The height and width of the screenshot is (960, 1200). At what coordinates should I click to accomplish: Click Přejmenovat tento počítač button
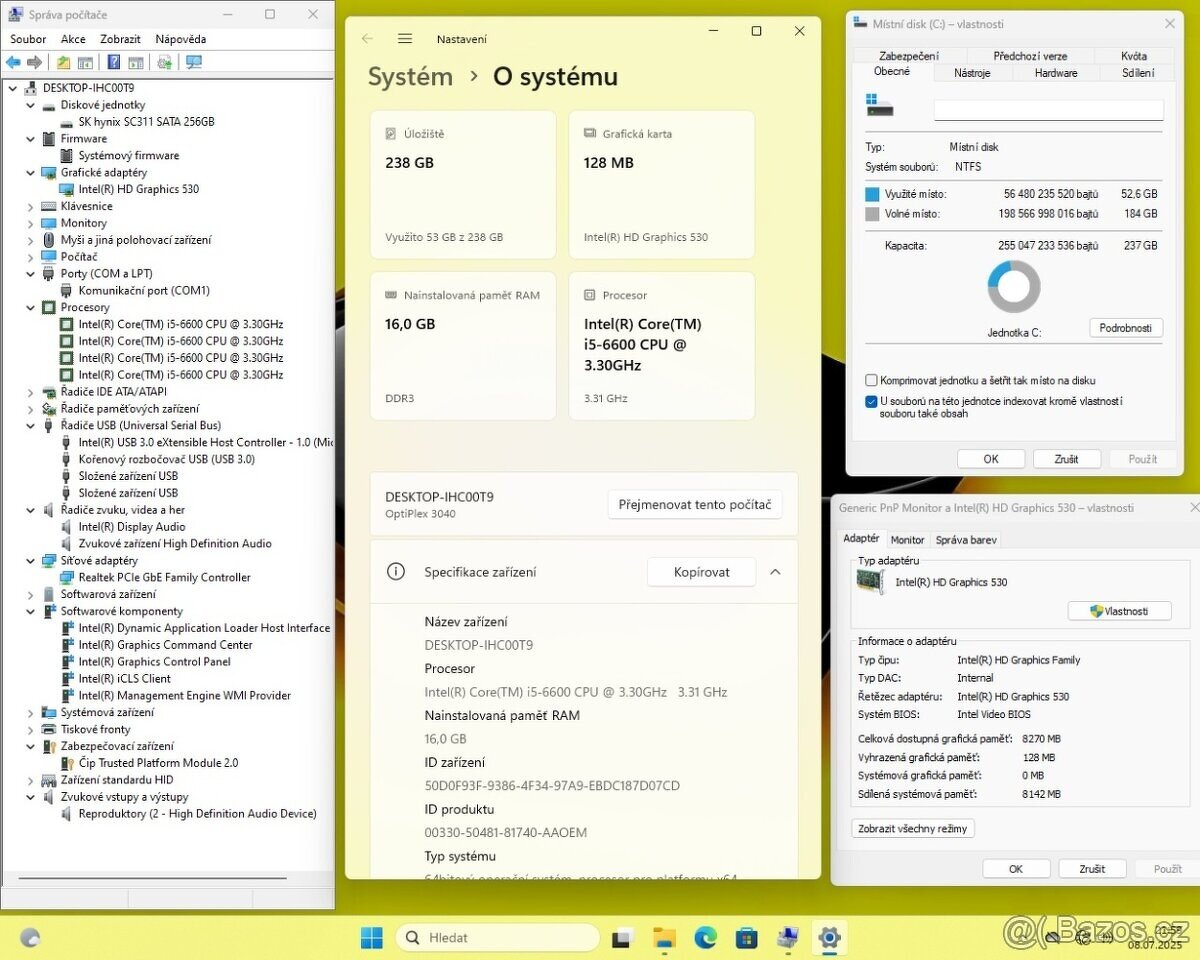[x=695, y=504]
